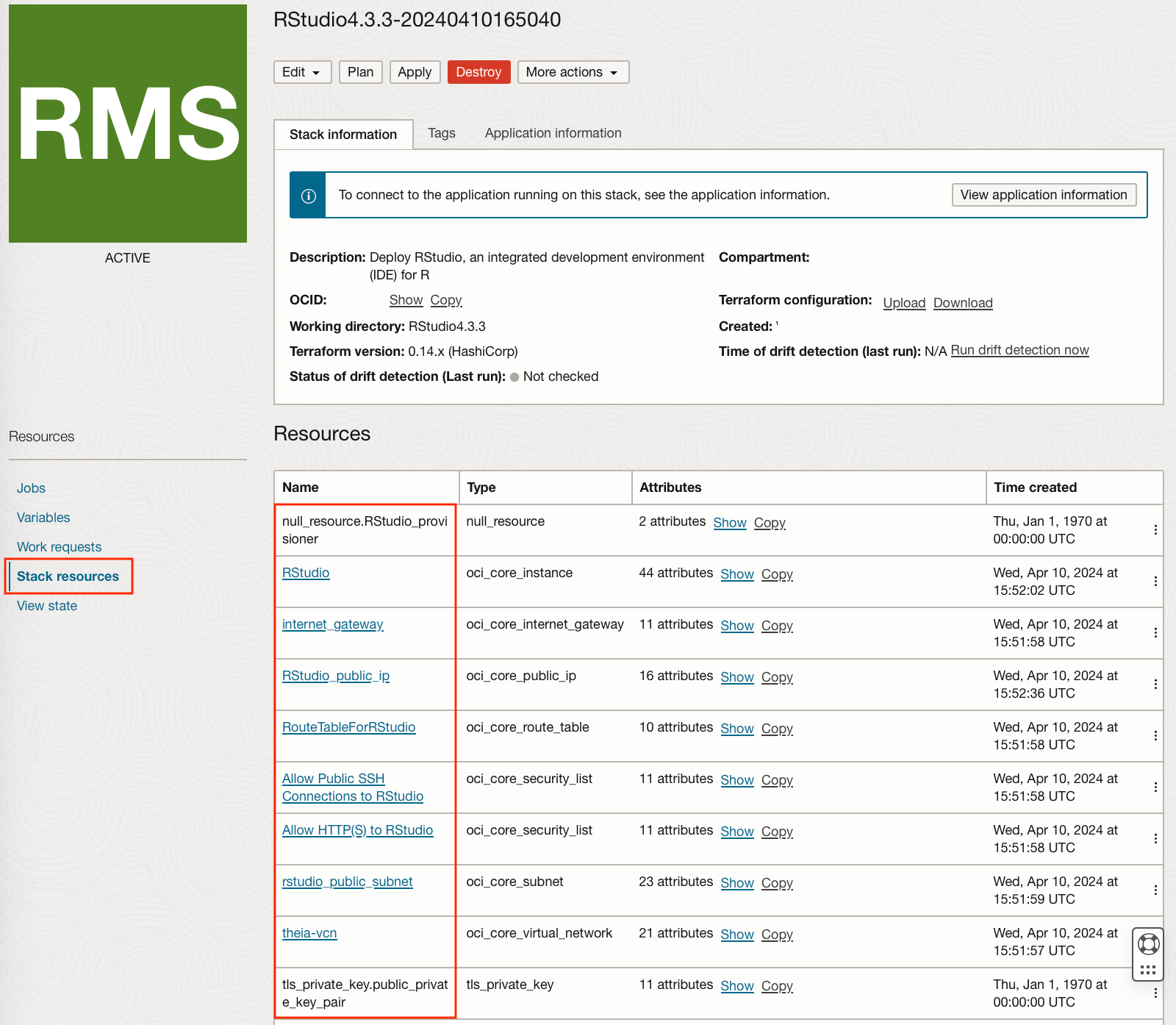This screenshot has height=1025, width=1176.
Task: Show attributes of Allow HTTP(S) security list
Action: 737,832
